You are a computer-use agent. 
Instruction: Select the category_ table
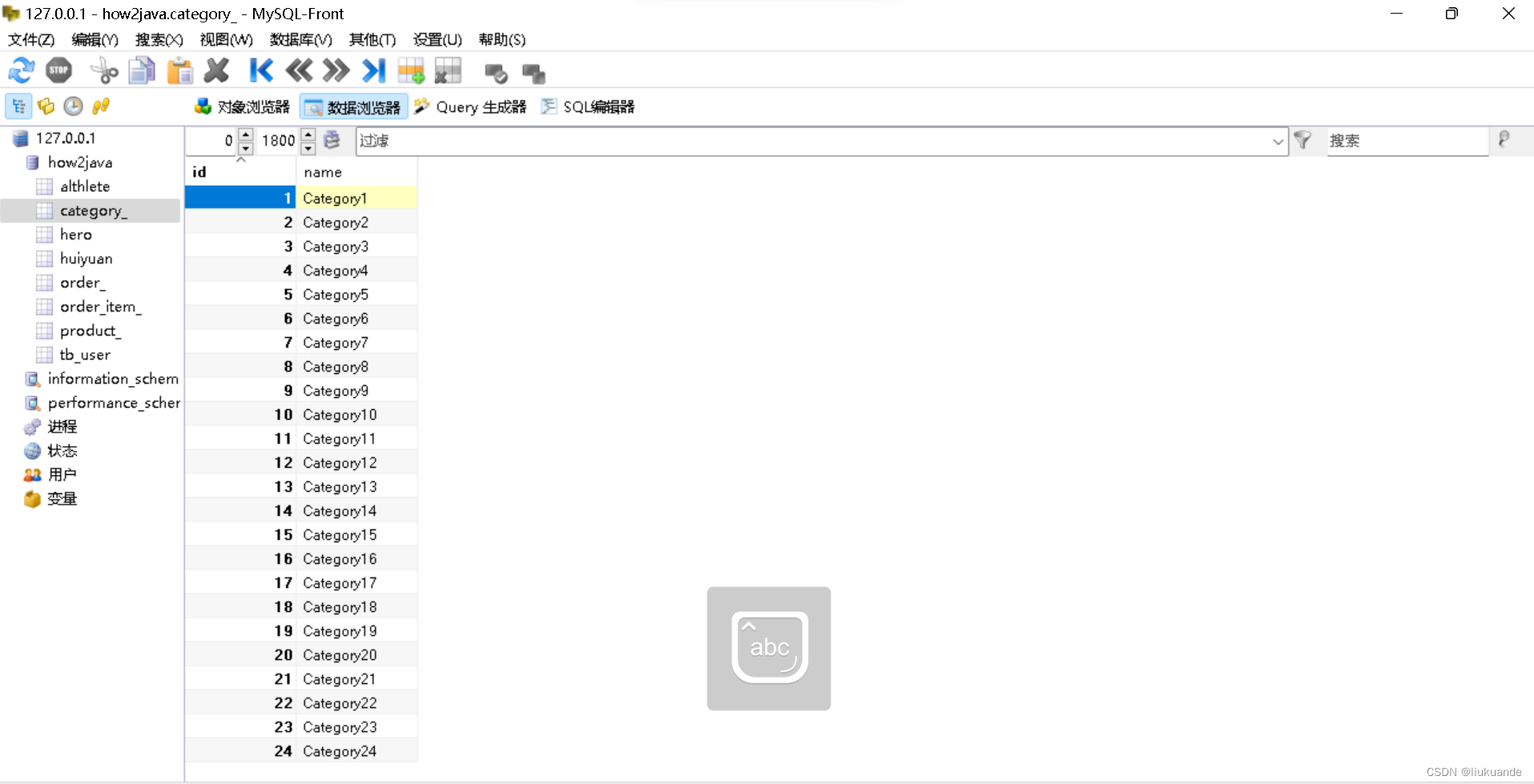[93, 211]
